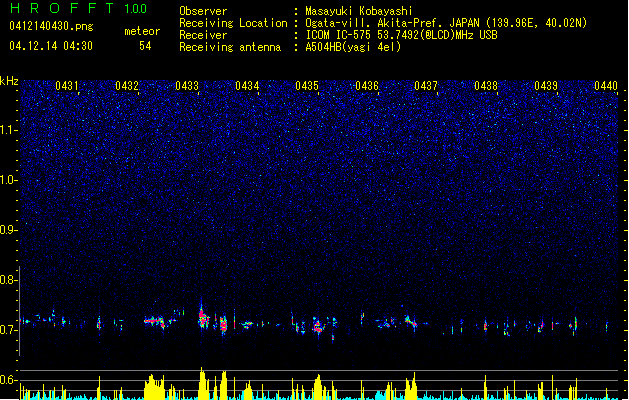Click the 0437 time marker
Viewport: 629px width, 400px height.
tap(426, 86)
